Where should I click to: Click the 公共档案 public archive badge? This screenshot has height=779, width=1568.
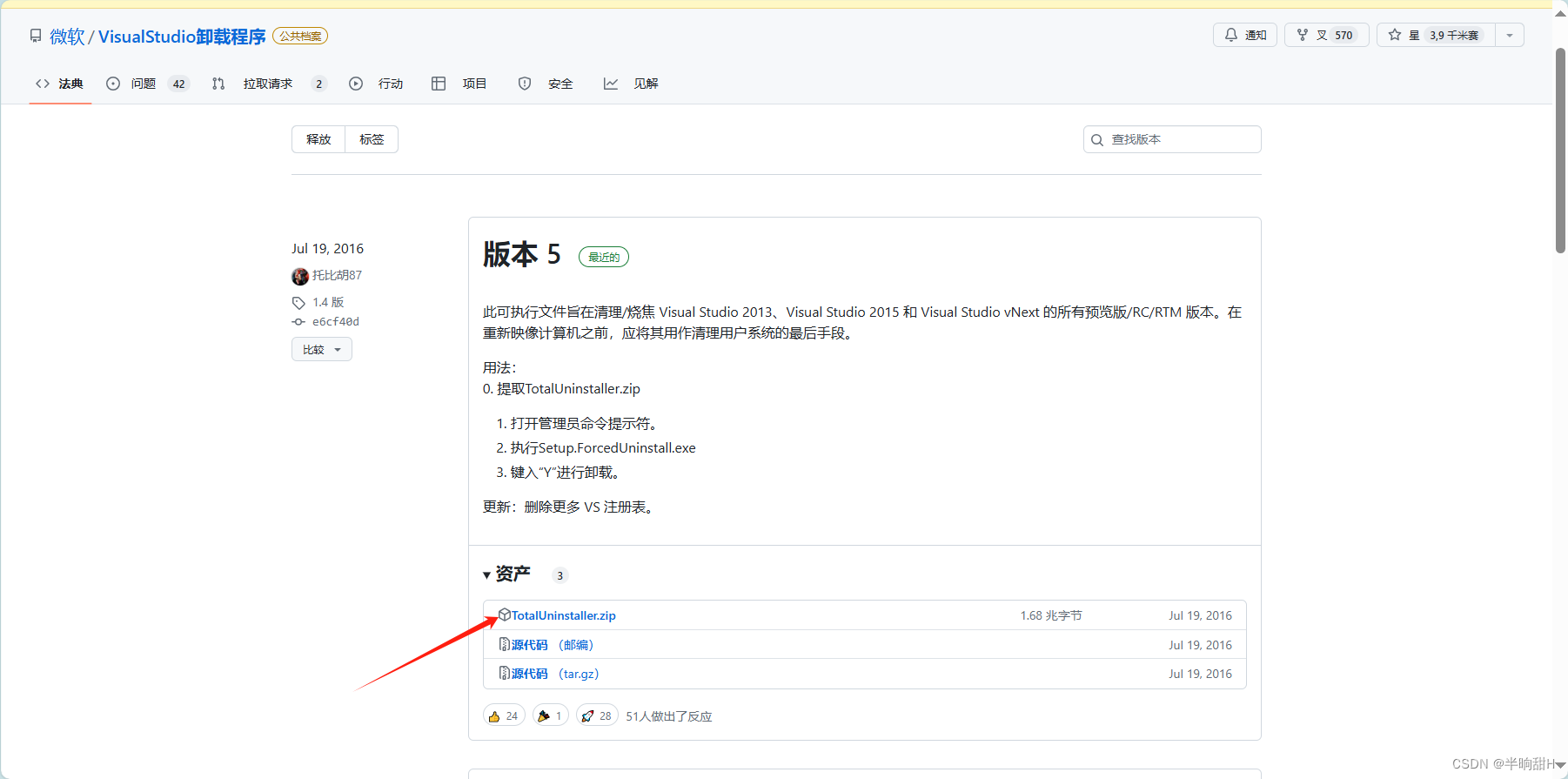tap(300, 36)
